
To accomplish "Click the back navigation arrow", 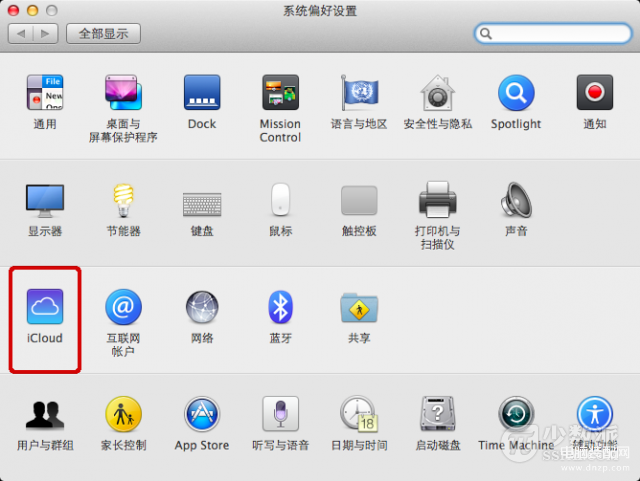I will click(x=21, y=33).
